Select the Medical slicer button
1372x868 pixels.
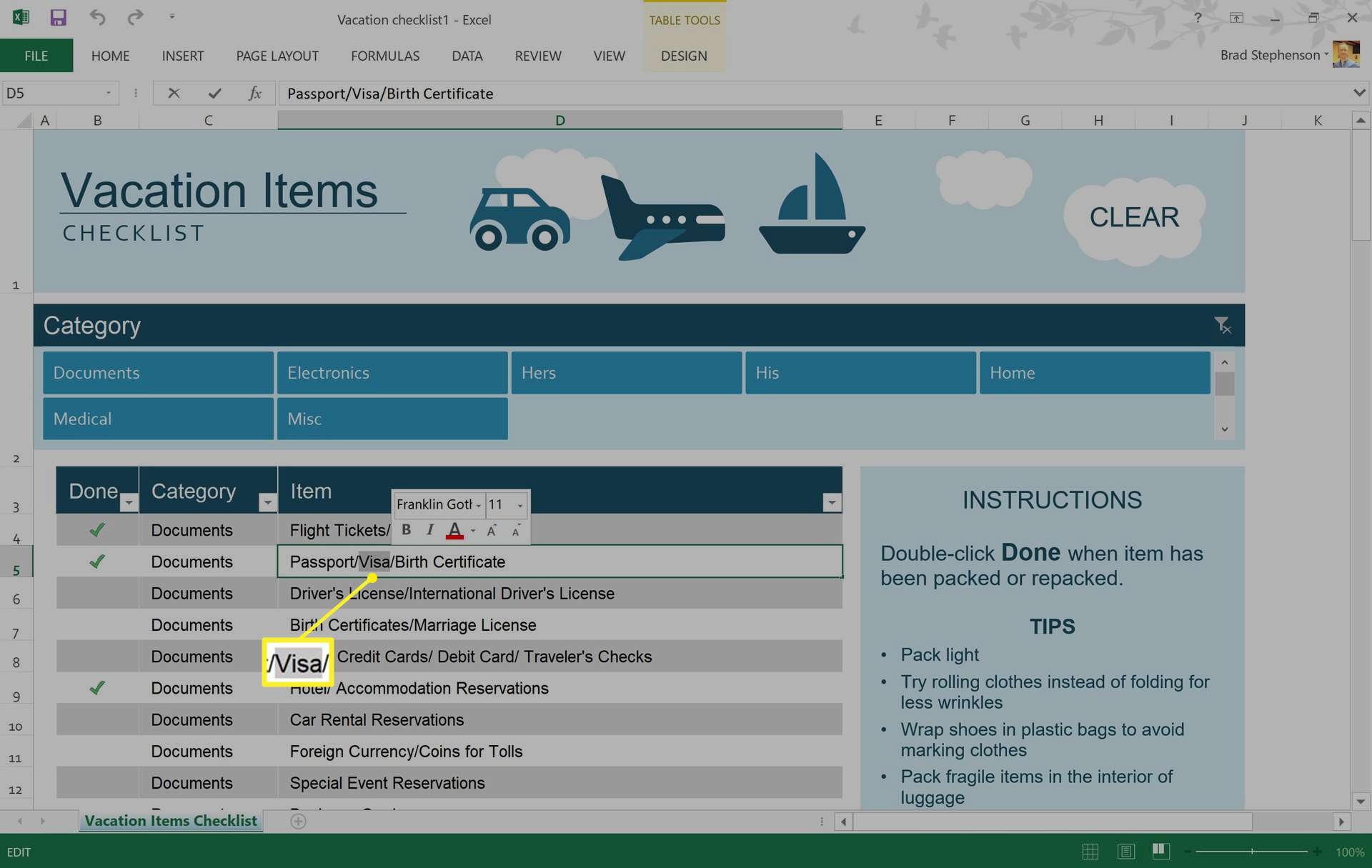point(158,419)
